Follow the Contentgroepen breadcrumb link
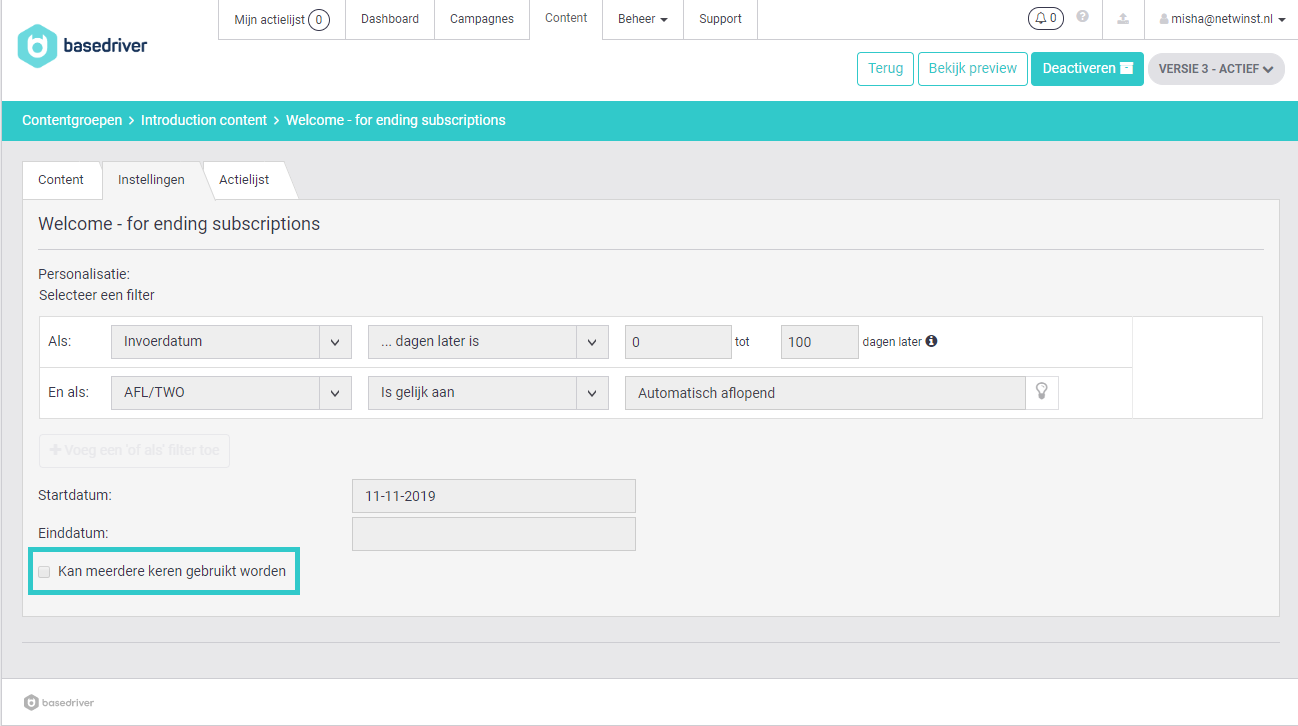The height and width of the screenshot is (726, 1298). [72, 120]
